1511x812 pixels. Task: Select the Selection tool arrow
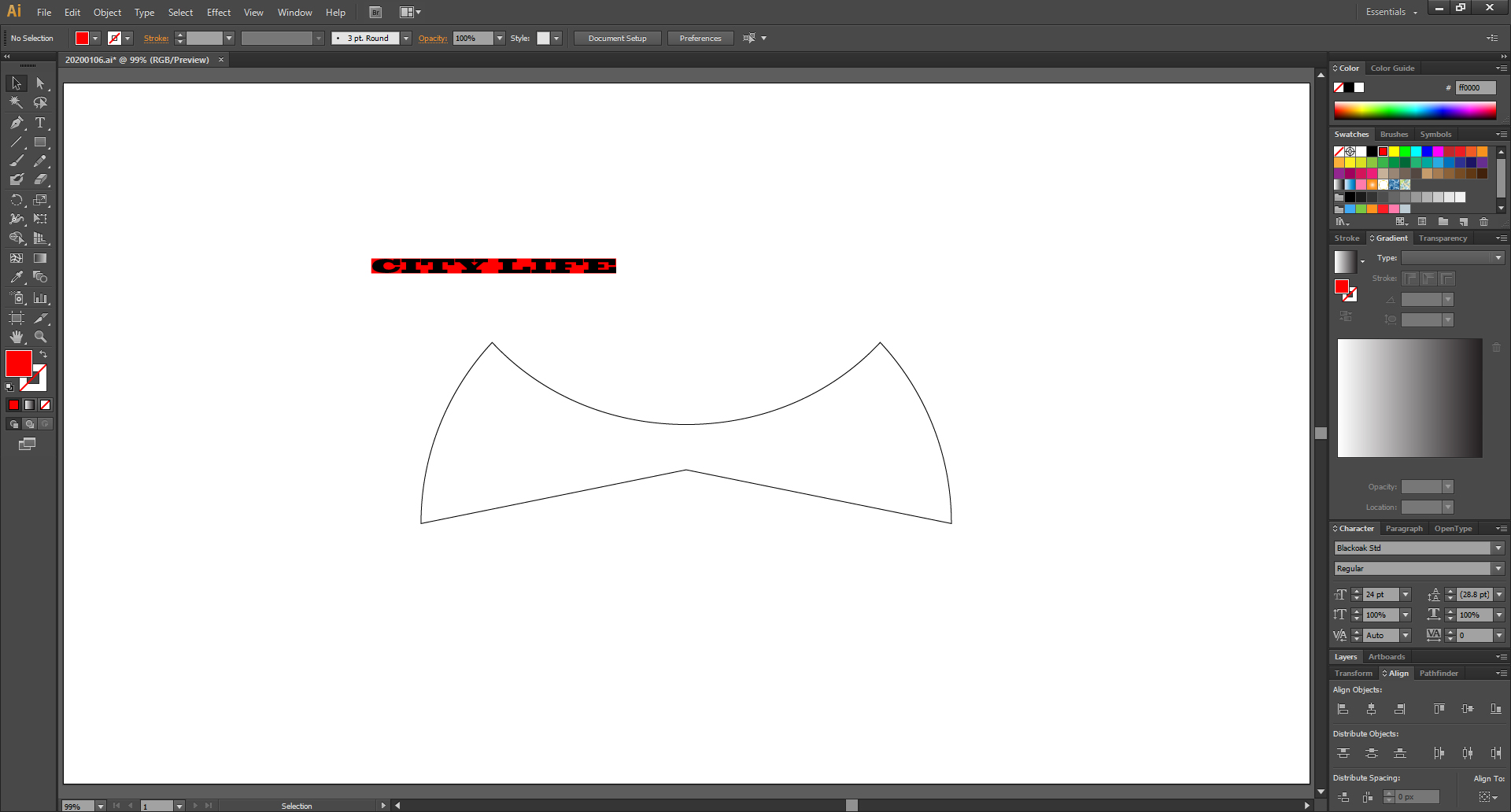pos(17,83)
